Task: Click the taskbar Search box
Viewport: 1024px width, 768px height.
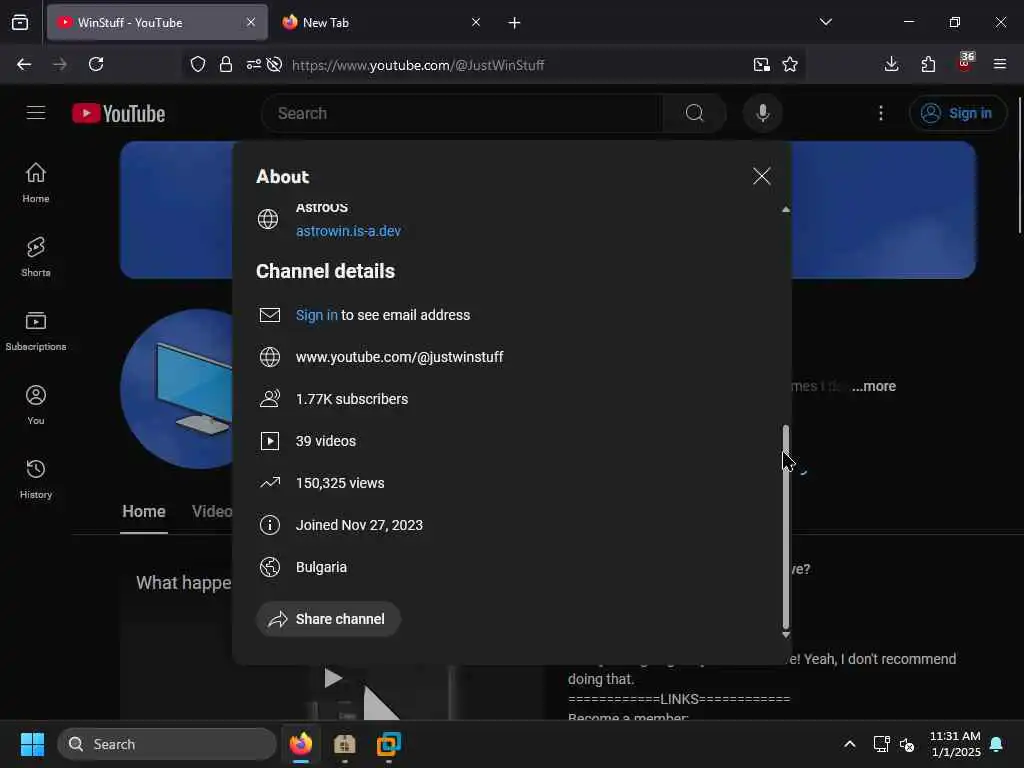Action: 167,744
